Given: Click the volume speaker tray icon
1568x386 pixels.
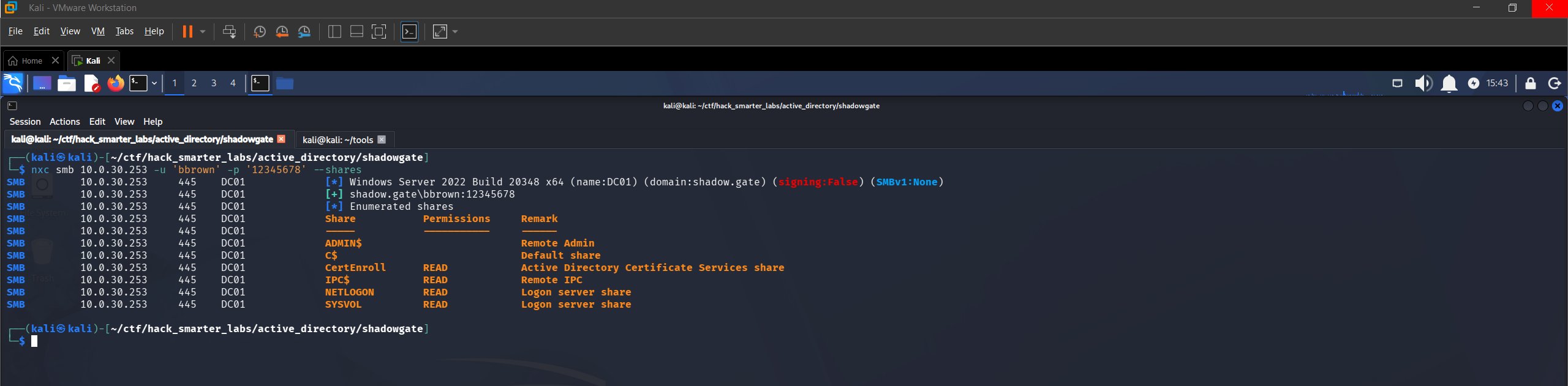Looking at the screenshot, I should tap(1423, 83).
